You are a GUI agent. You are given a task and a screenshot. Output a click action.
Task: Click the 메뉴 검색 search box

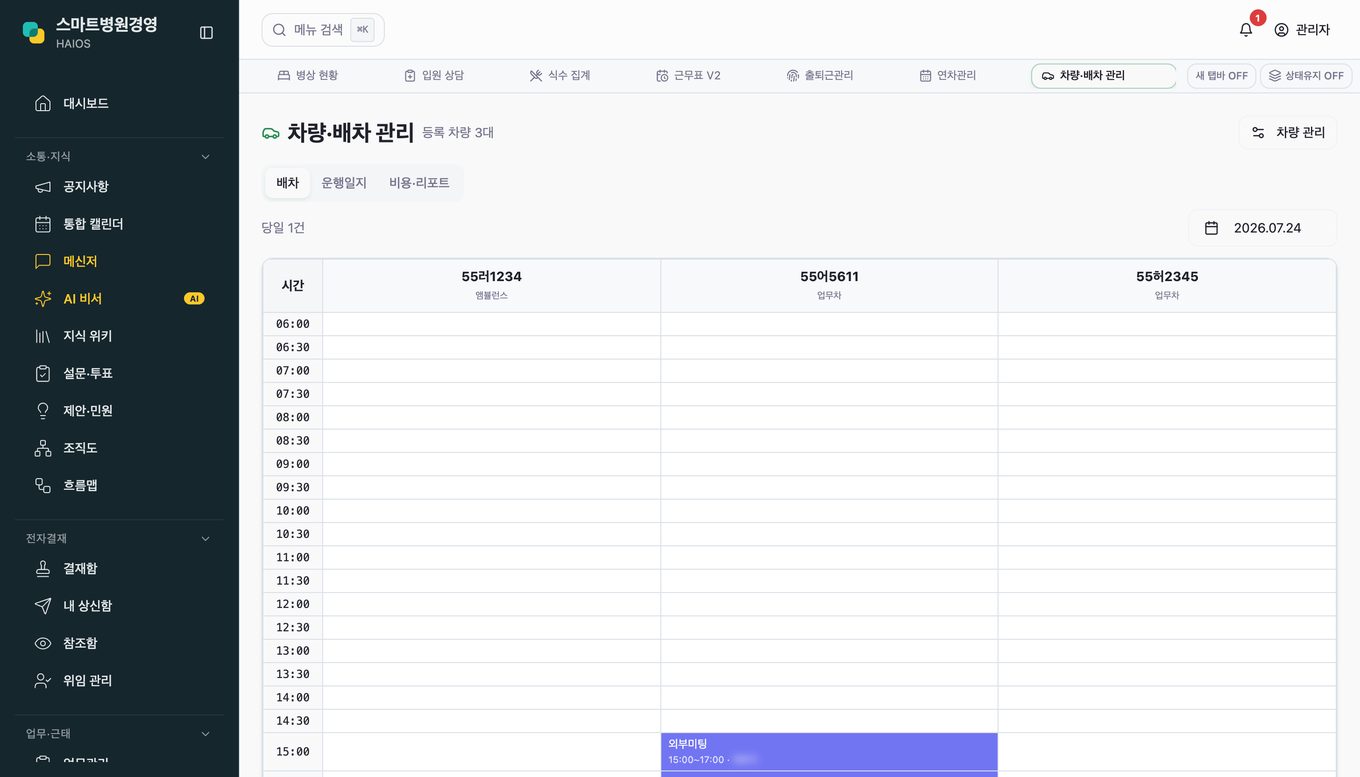323,30
